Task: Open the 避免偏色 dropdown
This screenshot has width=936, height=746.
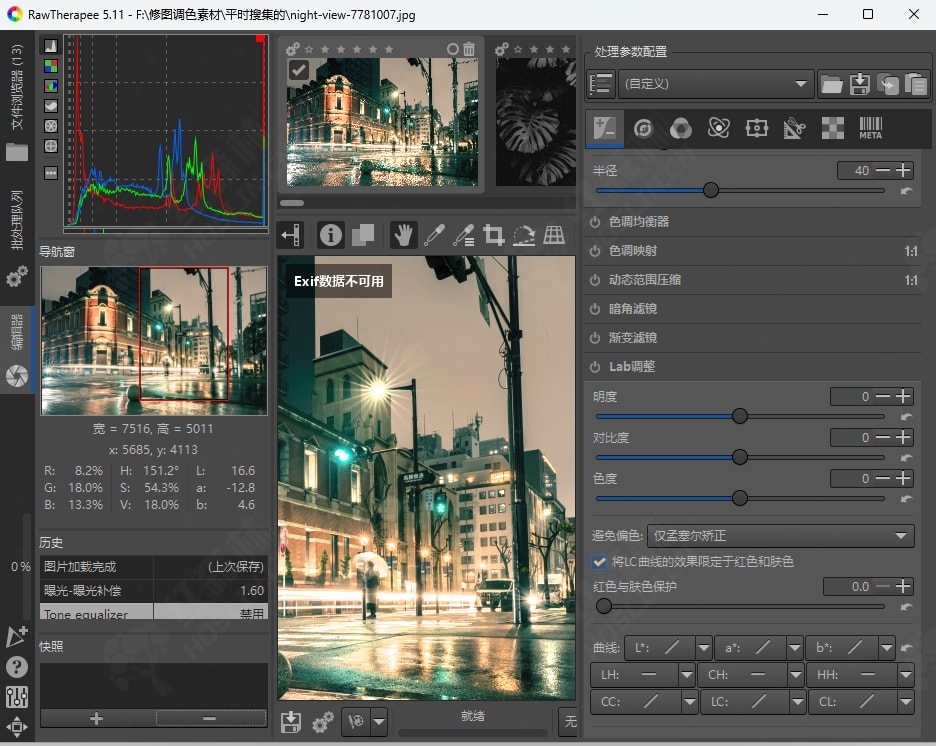Action: pos(780,537)
